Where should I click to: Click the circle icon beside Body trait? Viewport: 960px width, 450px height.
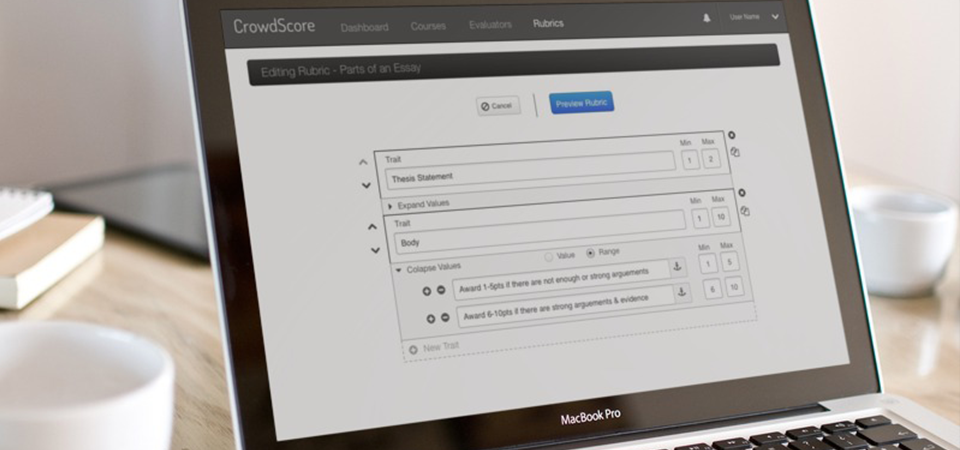tap(741, 193)
